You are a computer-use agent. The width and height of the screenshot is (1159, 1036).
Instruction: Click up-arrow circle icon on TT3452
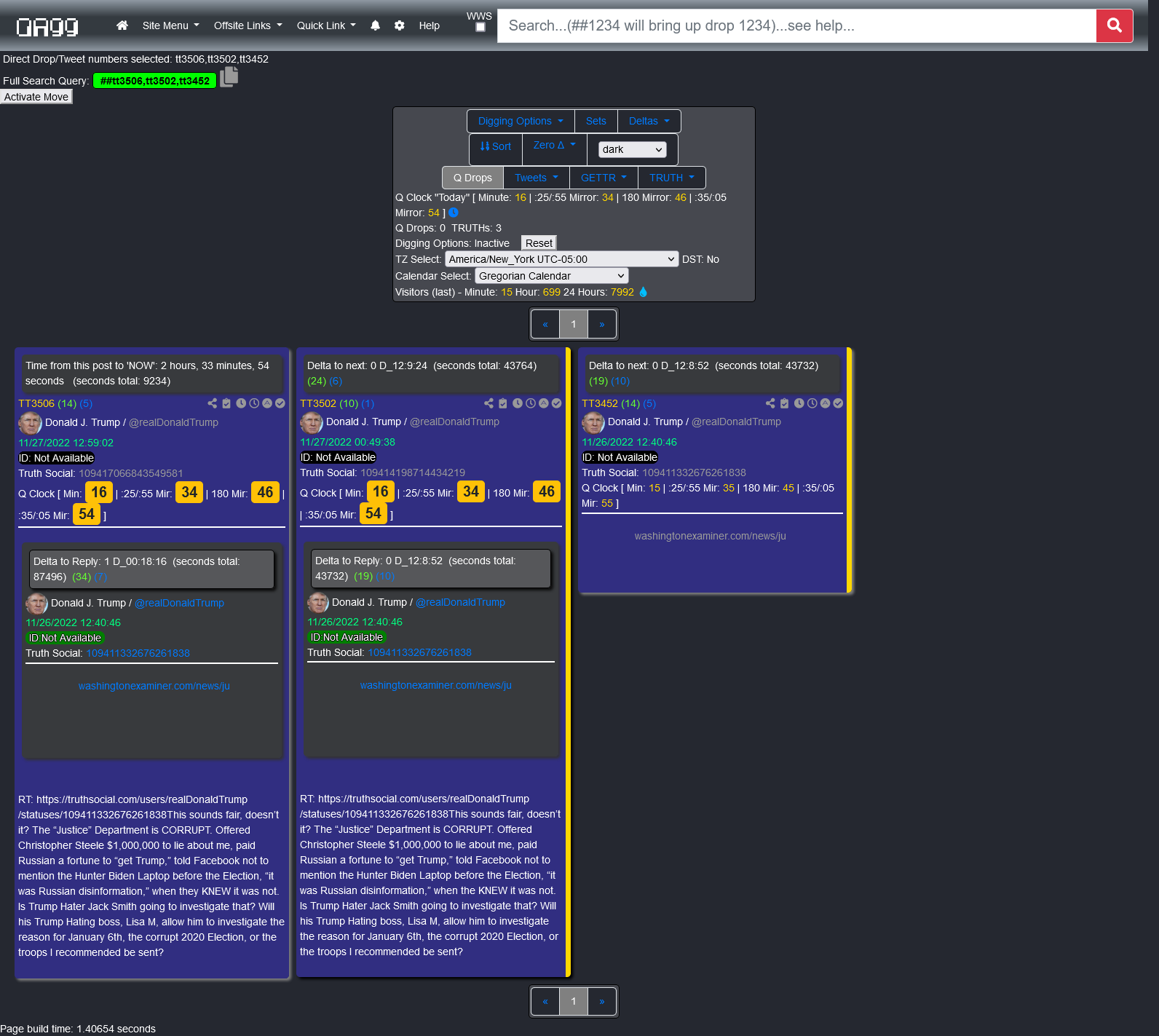[x=825, y=403]
